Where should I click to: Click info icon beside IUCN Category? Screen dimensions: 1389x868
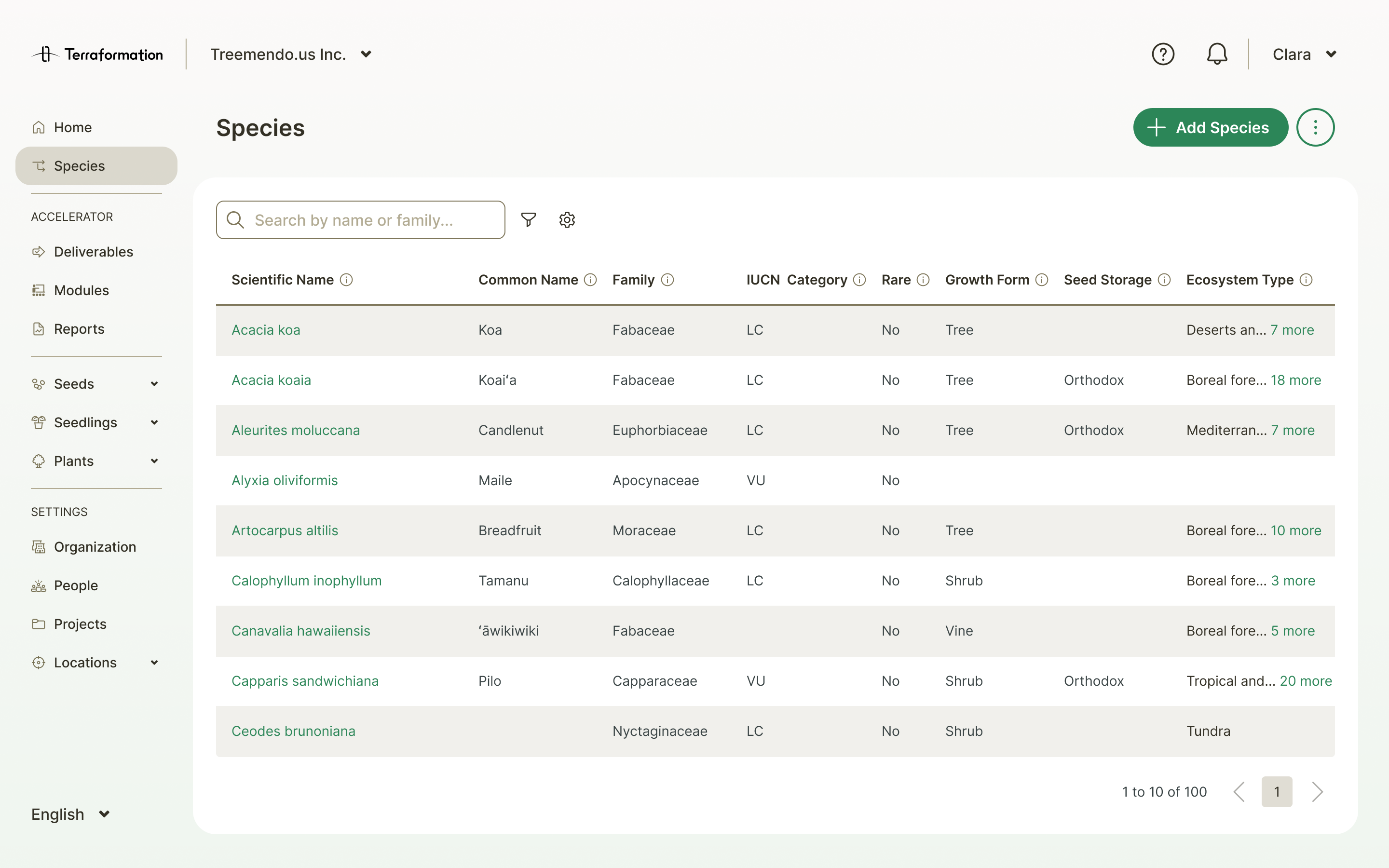[859, 280]
